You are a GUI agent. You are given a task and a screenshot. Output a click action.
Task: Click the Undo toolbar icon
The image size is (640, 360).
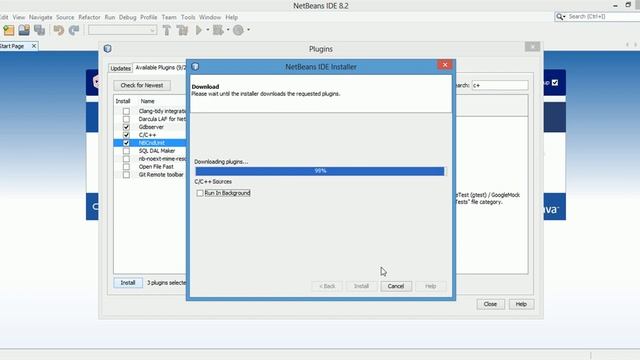pos(59,30)
